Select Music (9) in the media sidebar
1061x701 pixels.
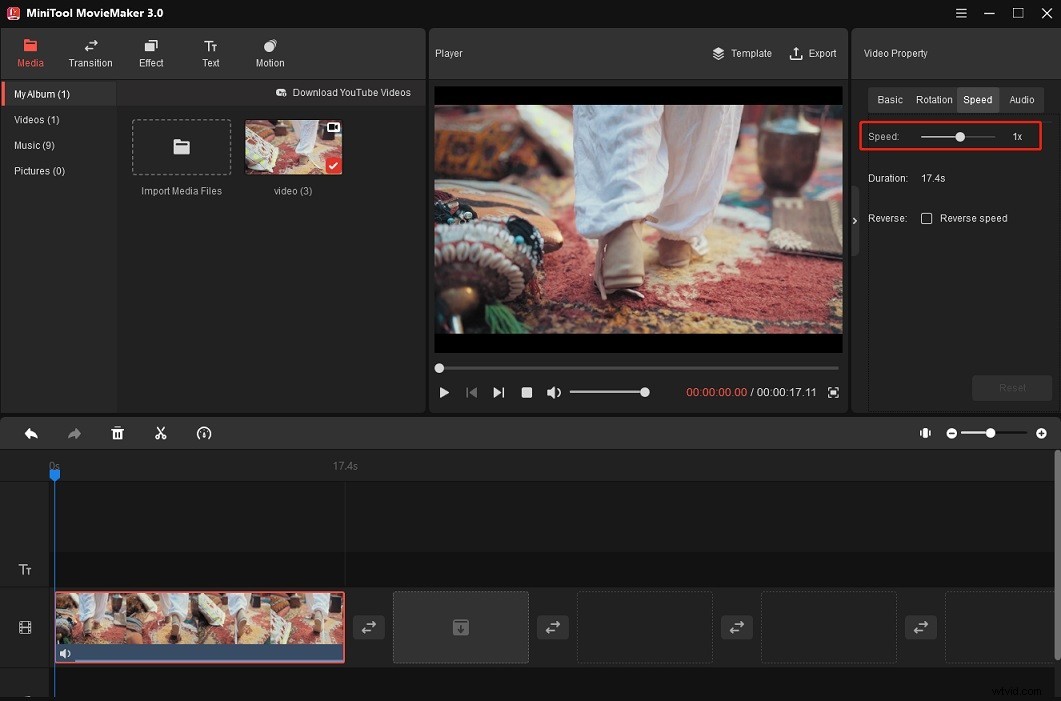[x=36, y=145]
